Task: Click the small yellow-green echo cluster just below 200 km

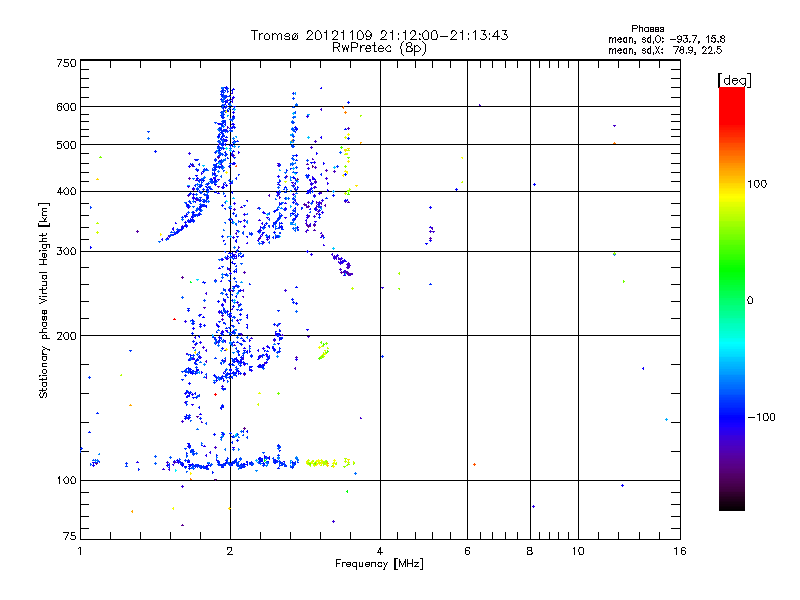Action: (323, 350)
